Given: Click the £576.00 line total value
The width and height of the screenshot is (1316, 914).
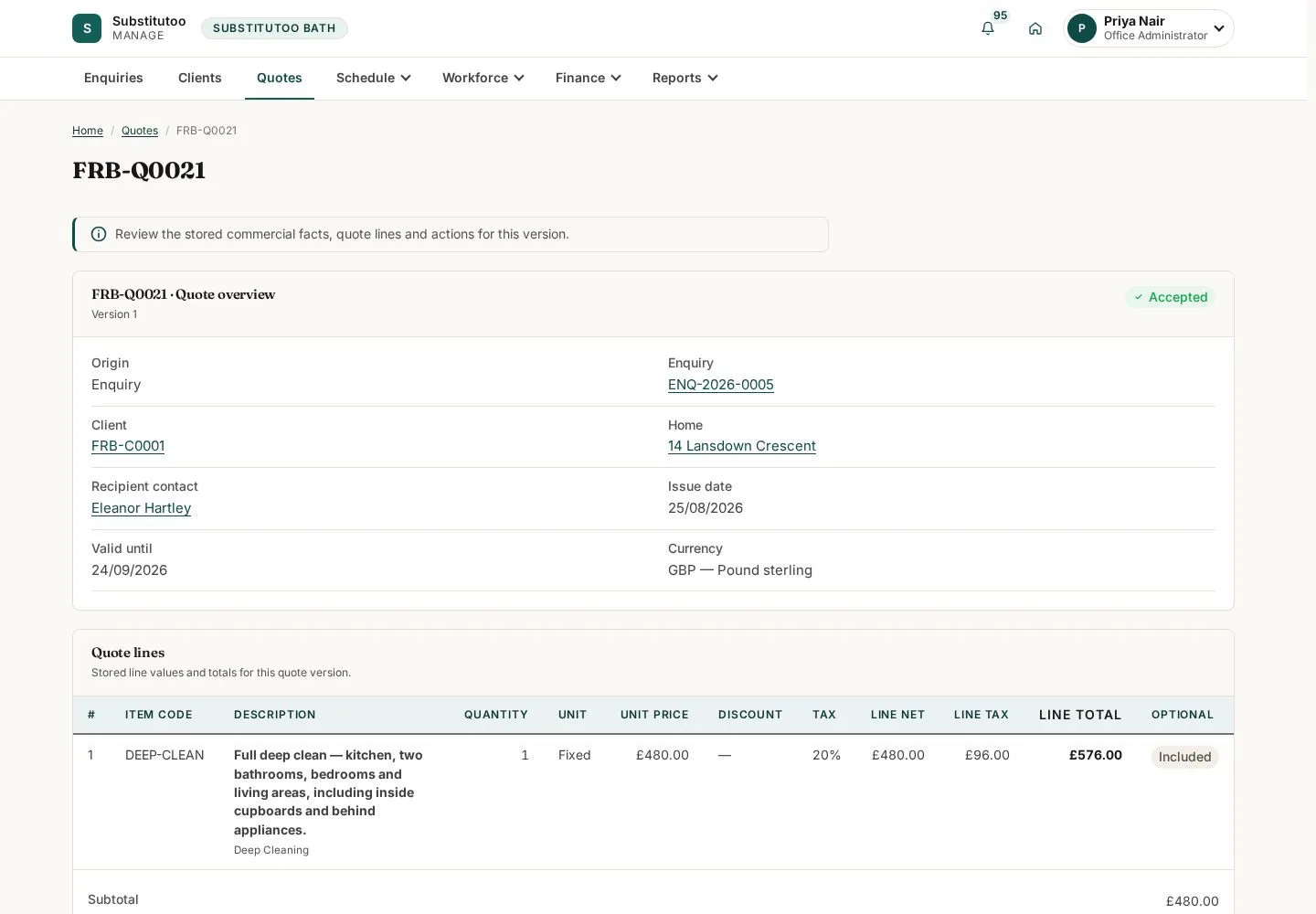Looking at the screenshot, I should tap(1096, 755).
